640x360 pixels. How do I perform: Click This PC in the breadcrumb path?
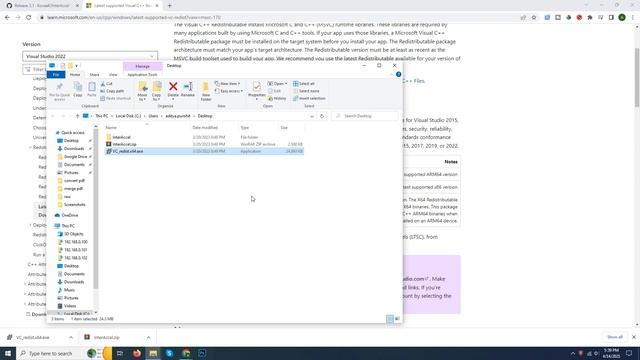click(x=102, y=116)
